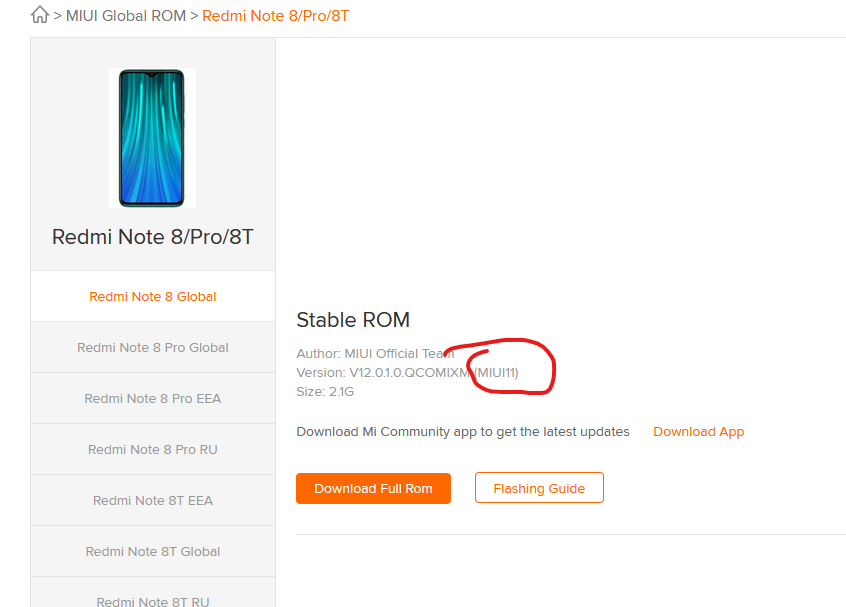Click the Redmi Note 8/Pro/8T sidebar title
The image size is (846, 607).
[152, 237]
